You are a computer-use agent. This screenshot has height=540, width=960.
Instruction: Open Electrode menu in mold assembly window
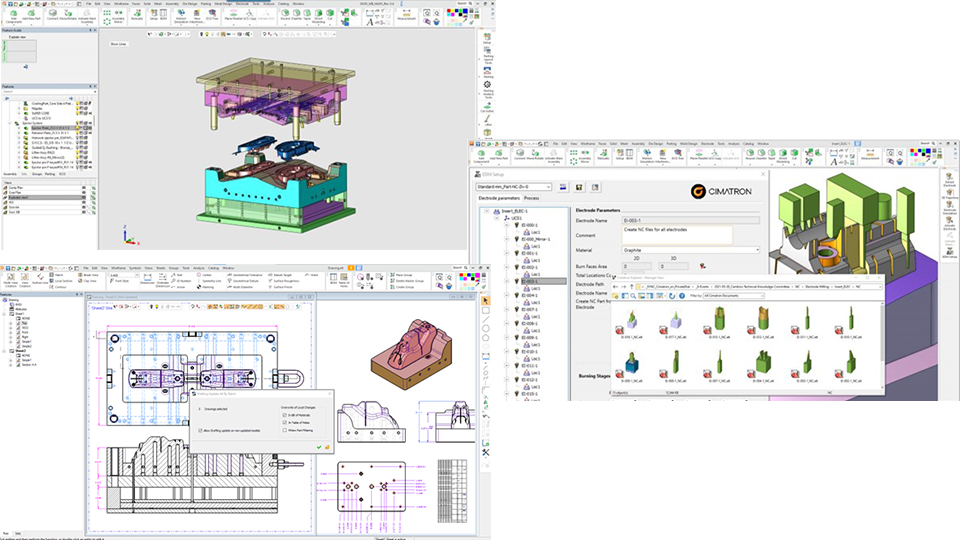242,4
